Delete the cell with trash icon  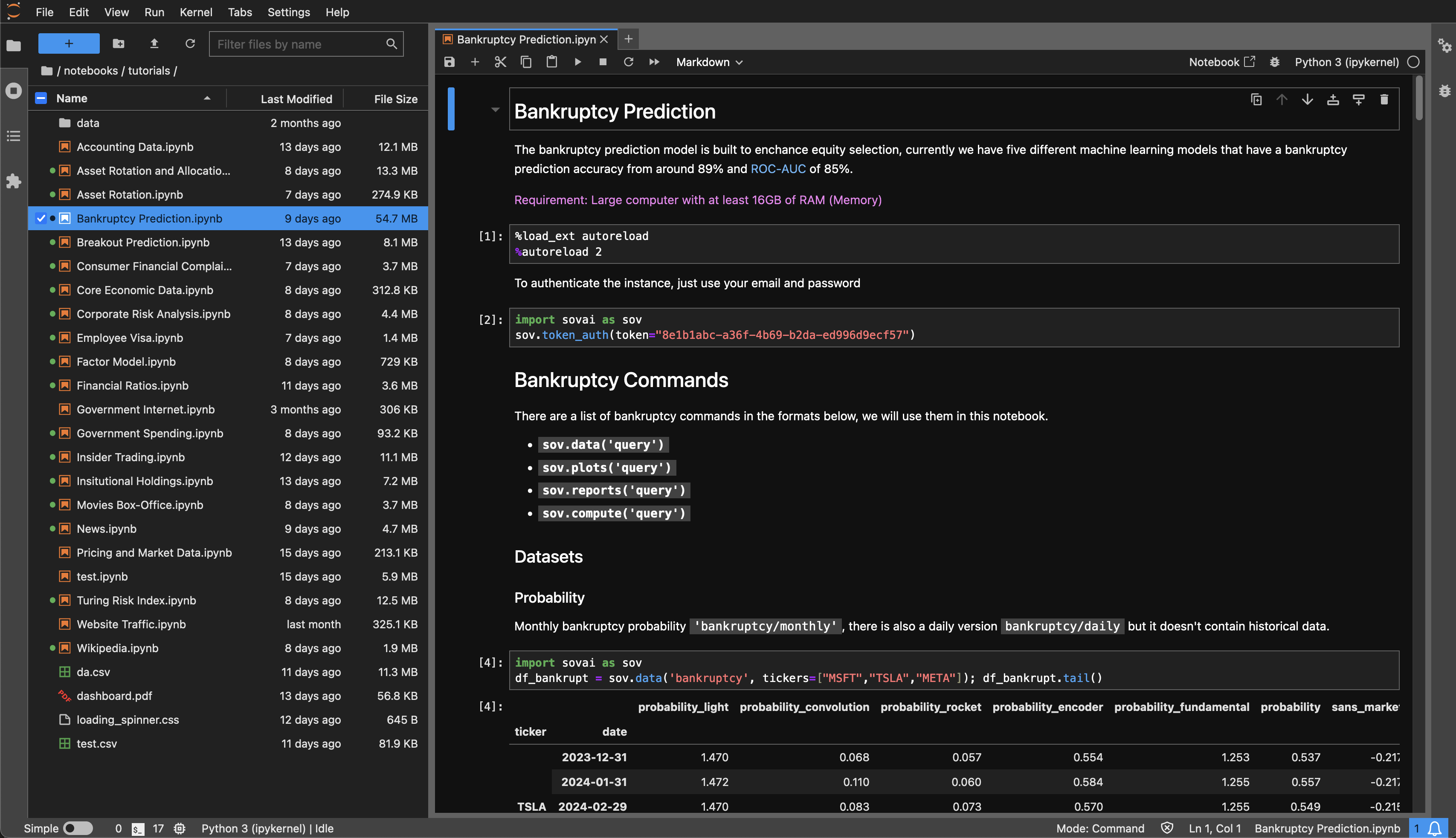pyautogui.click(x=1384, y=100)
